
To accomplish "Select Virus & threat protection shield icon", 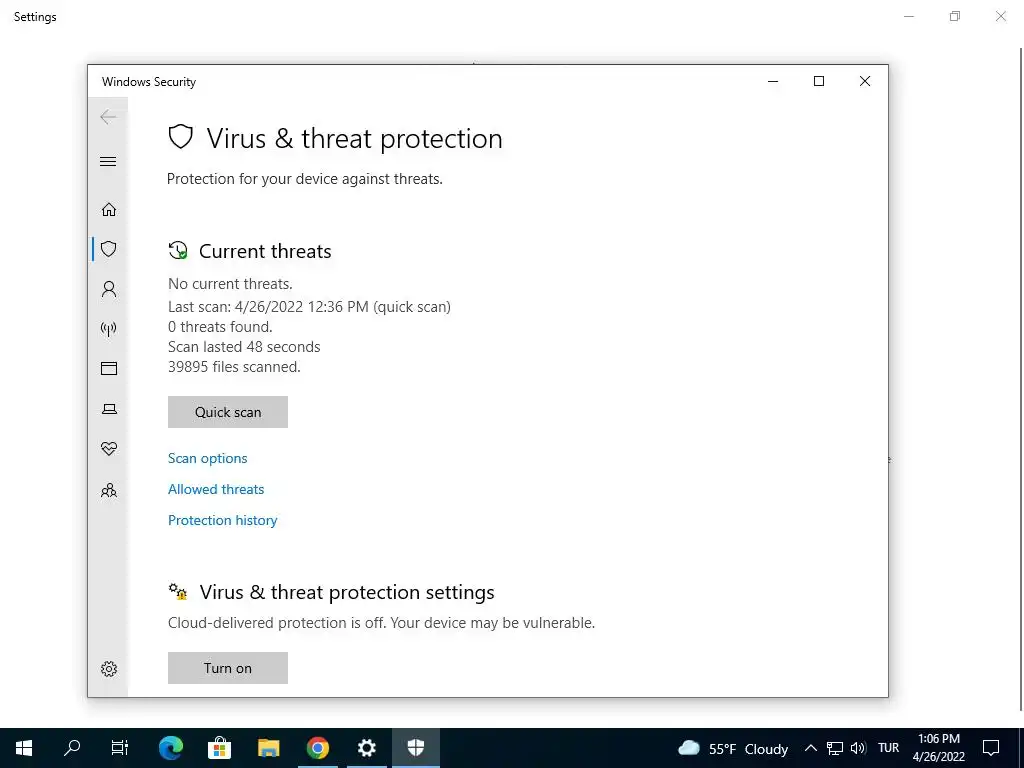I will [108, 249].
